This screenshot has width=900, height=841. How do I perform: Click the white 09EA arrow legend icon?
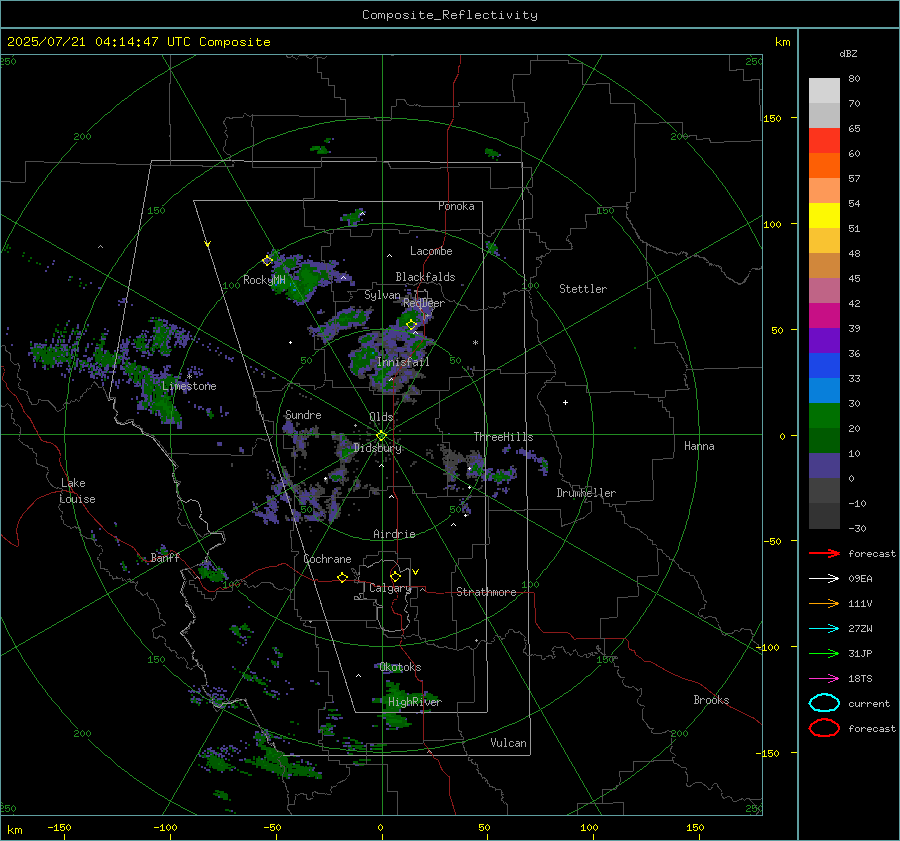[824, 579]
